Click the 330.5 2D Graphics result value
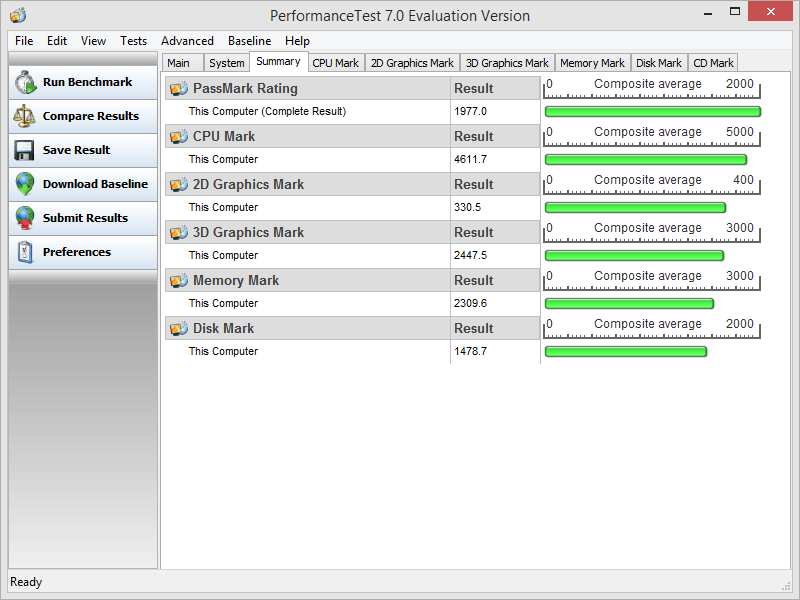Image resolution: width=800 pixels, height=600 pixels. pos(467,207)
